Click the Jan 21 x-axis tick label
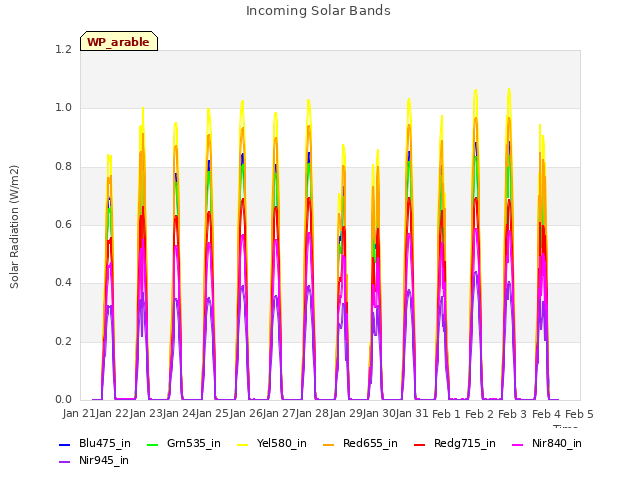 coord(79,413)
